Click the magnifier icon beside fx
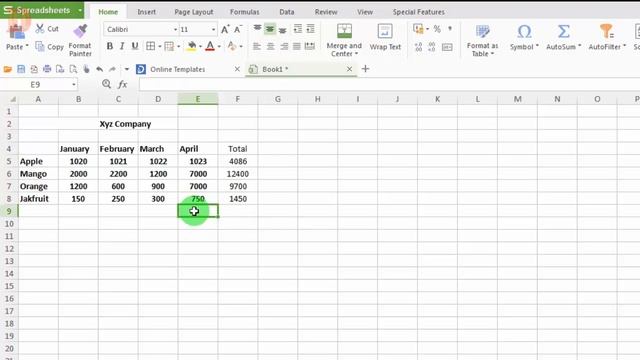Image resolution: width=640 pixels, height=360 pixels. click(107, 84)
